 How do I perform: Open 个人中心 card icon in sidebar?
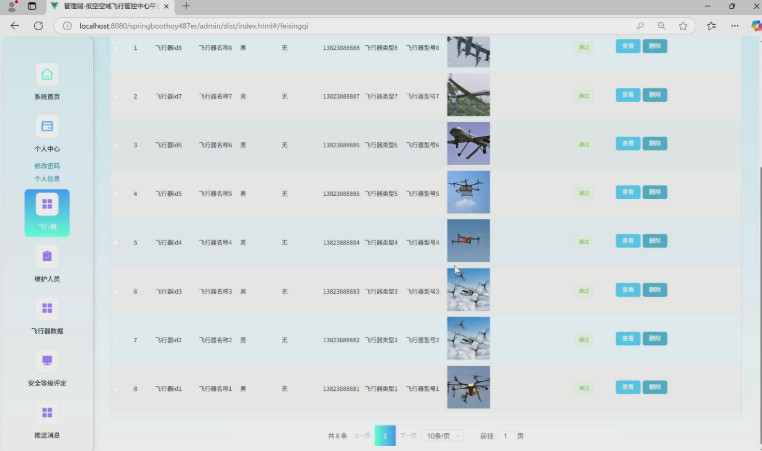[x=47, y=126]
